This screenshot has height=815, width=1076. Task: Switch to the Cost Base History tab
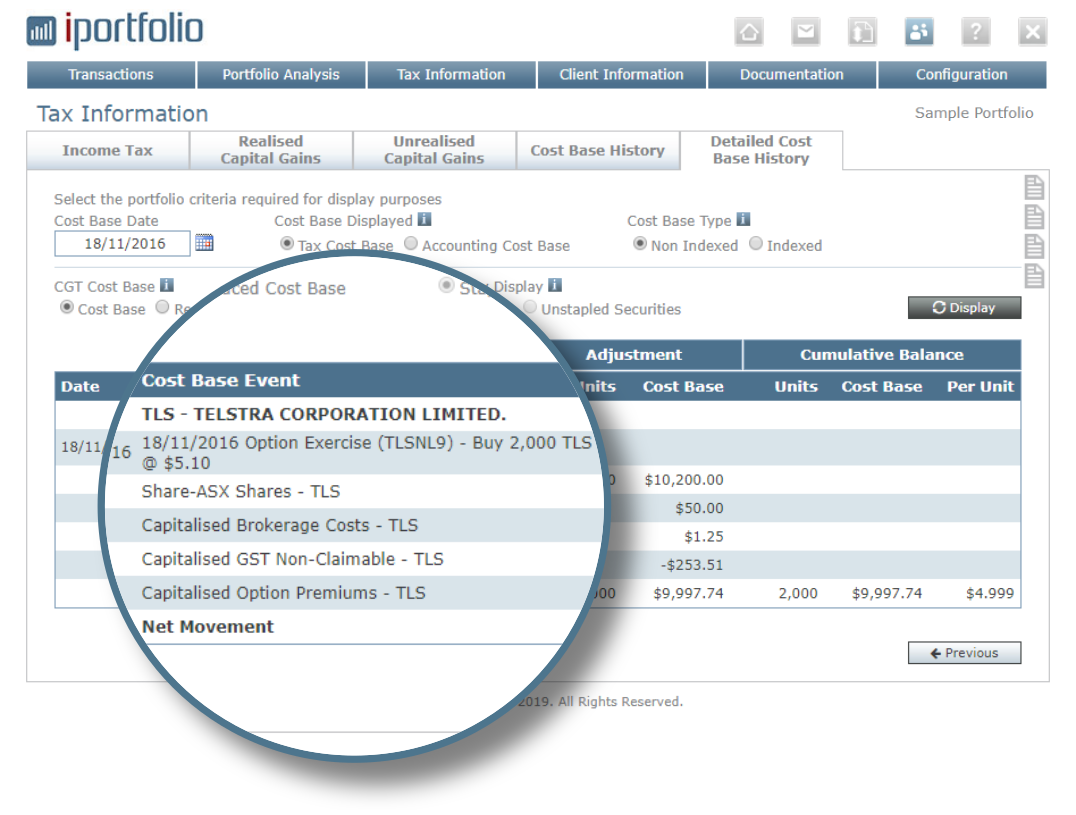(x=597, y=151)
